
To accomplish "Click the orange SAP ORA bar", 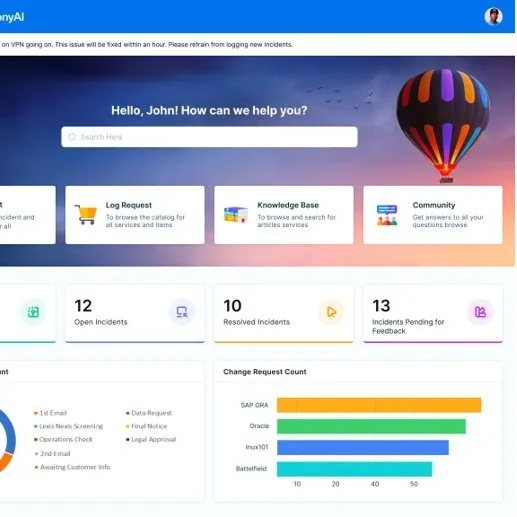I will pyautogui.click(x=379, y=405).
